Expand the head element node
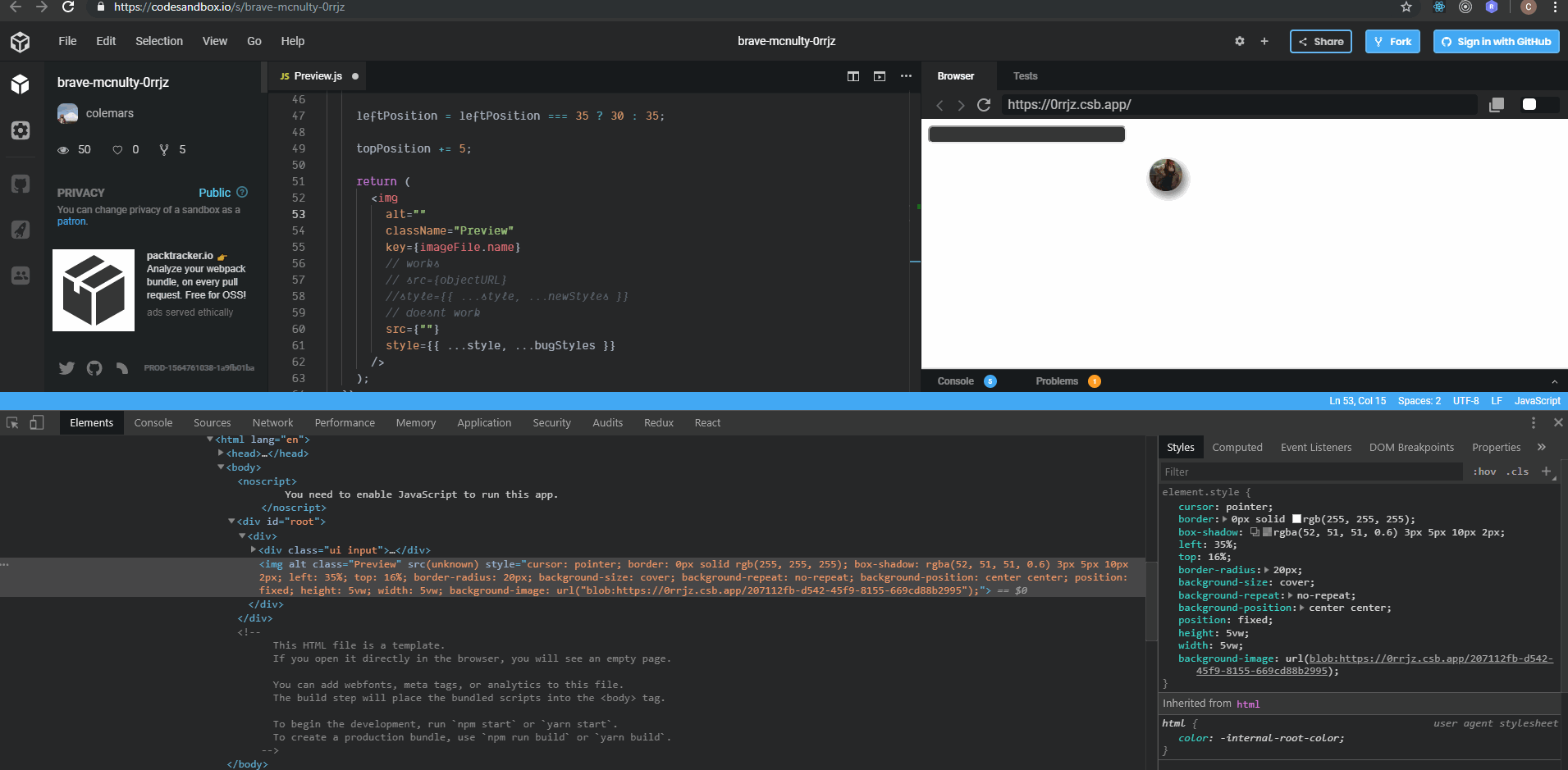1568x770 pixels. [x=221, y=453]
